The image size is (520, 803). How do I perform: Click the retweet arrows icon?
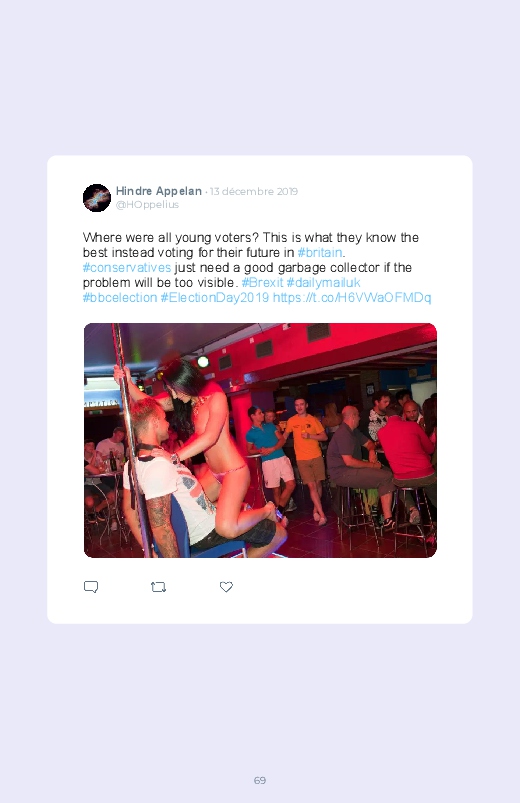pos(158,587)
